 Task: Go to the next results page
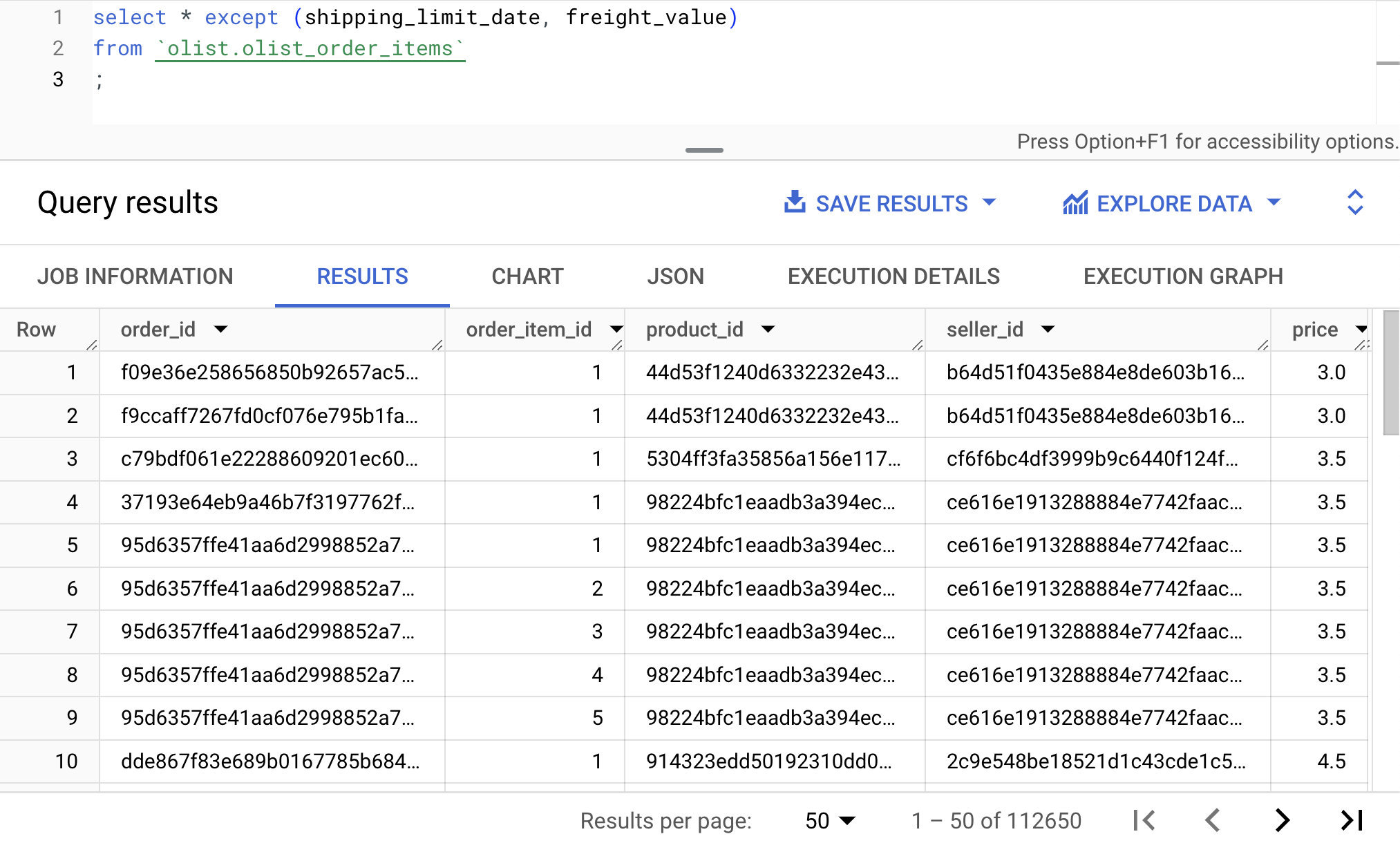1283,820
